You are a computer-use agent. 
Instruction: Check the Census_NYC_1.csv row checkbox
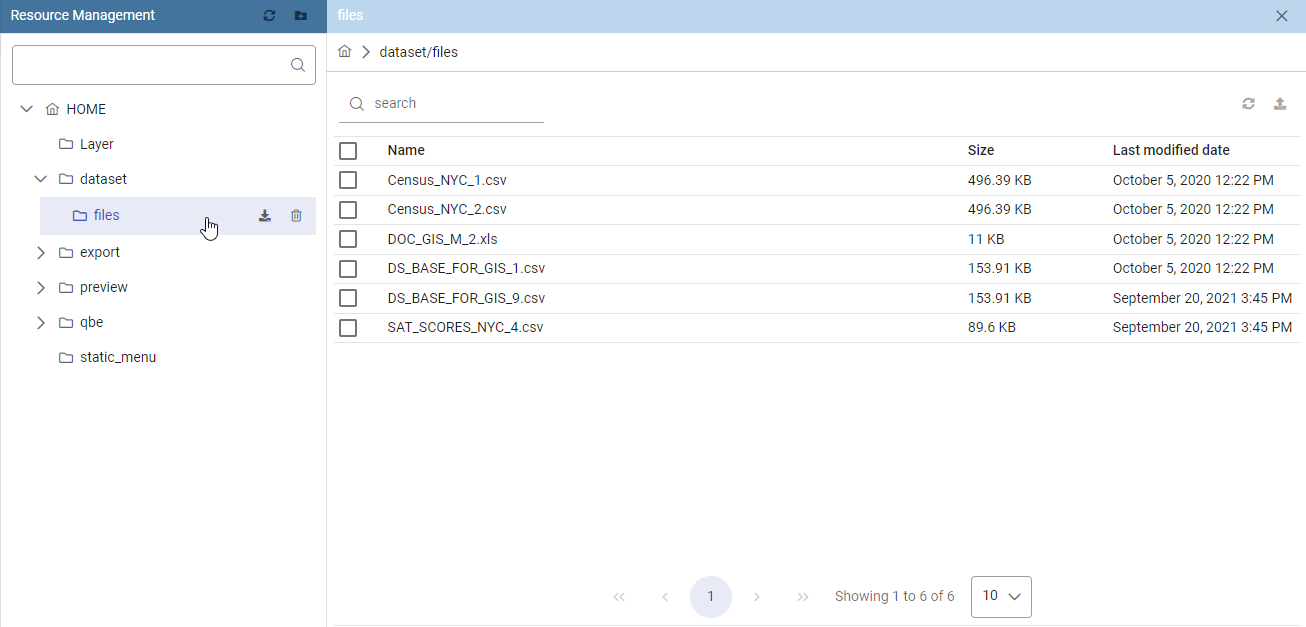[348, 180]
